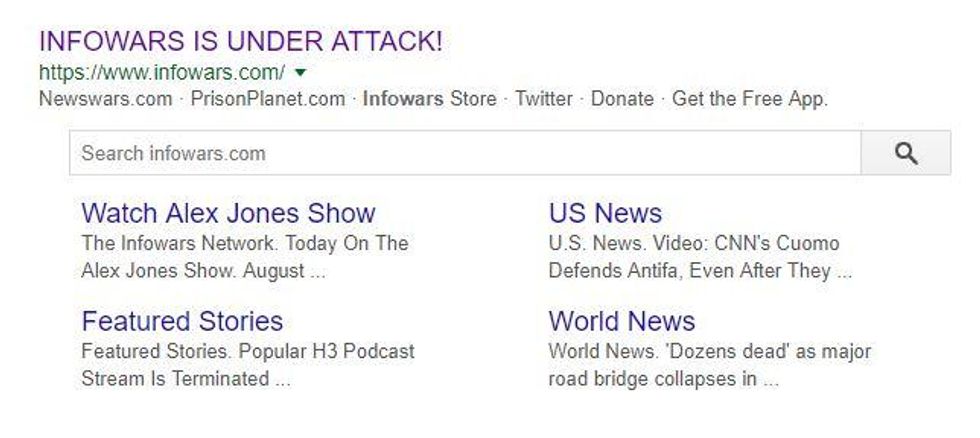The width and height of the screenshot is (980, 438).
Task: Open the INFOWARS IS UNDER ATTACK! result title
Action: pos(241,42)
